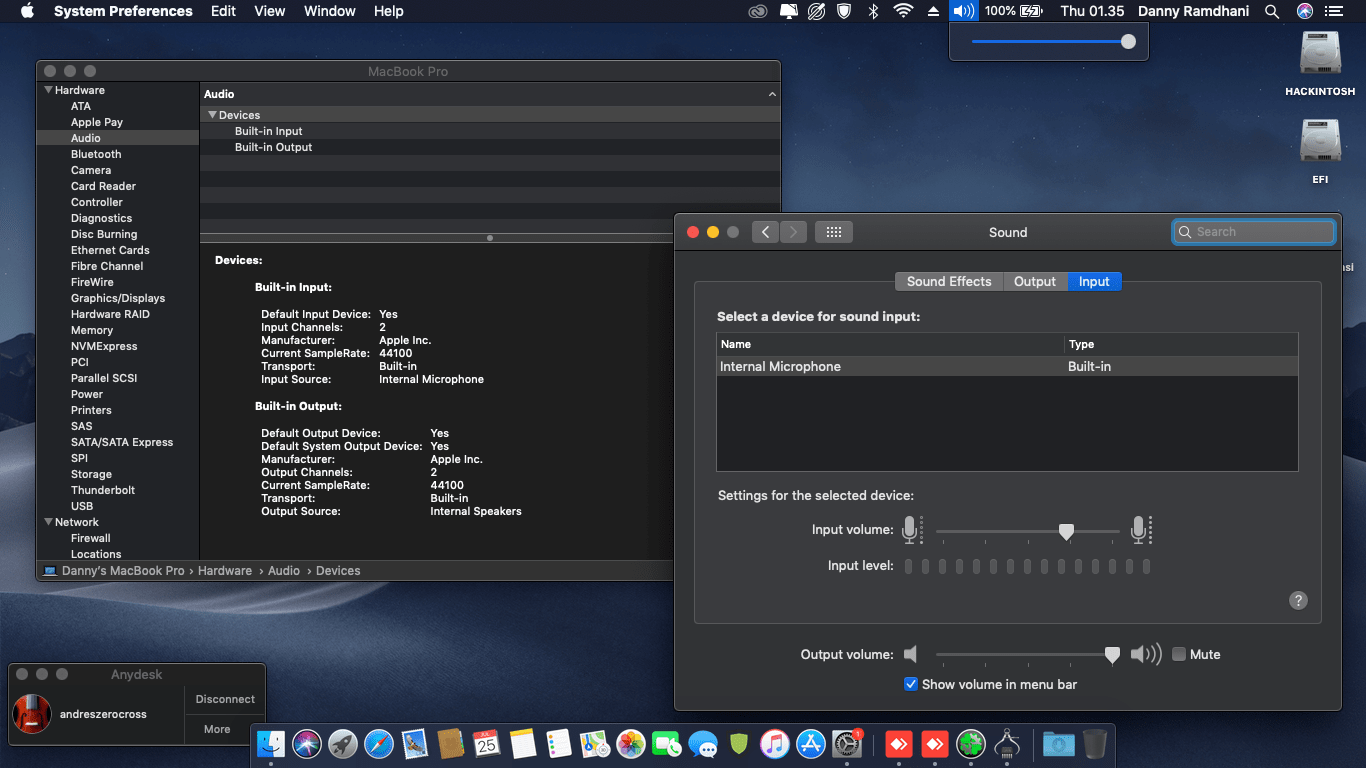Open the Wi-Fi menu bar icon
The width and height of the screenshot is (1366, 768).
(903, 11)
